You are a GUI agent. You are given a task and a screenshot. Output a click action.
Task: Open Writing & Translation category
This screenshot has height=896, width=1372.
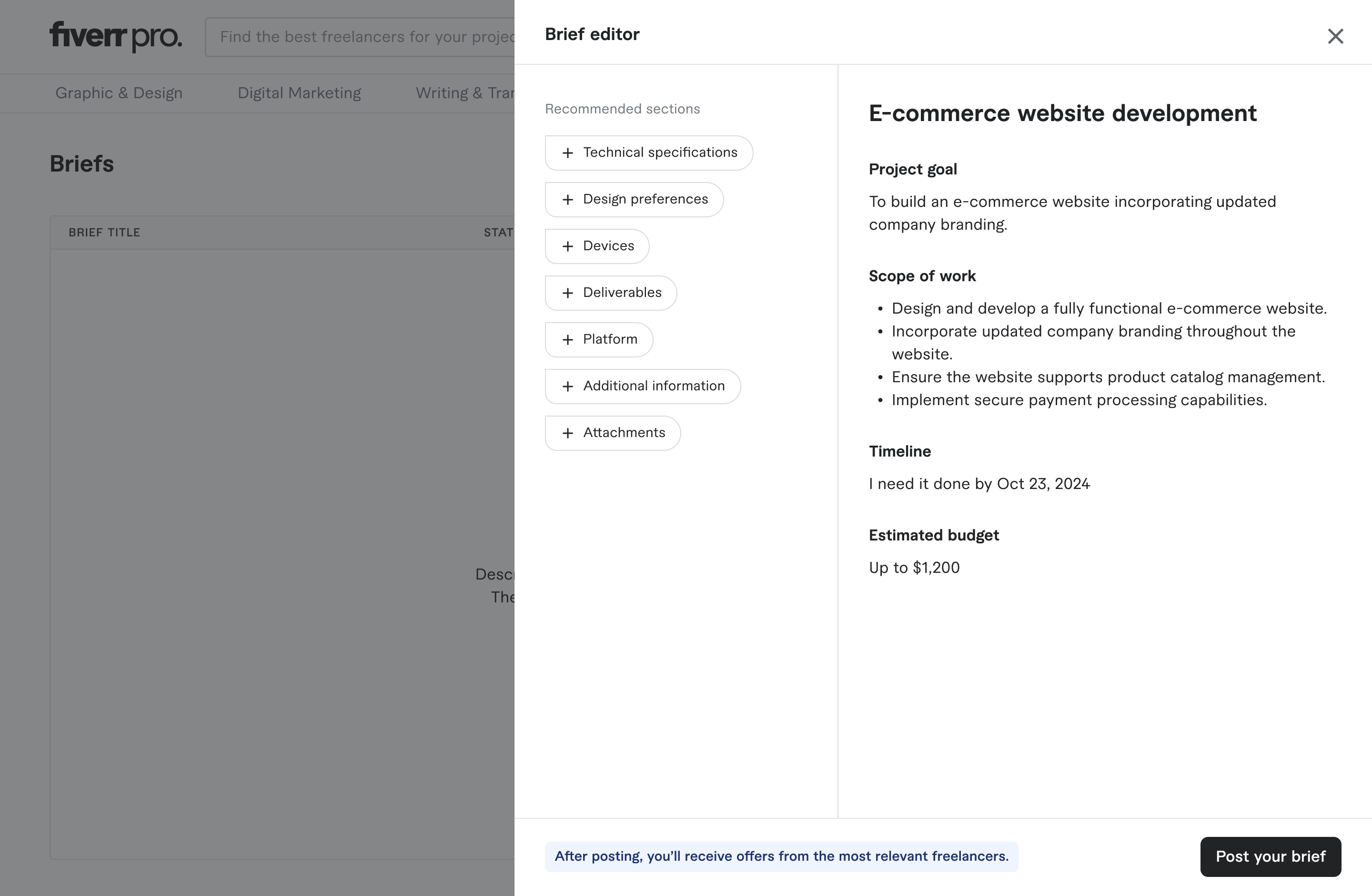coord(464,93)
